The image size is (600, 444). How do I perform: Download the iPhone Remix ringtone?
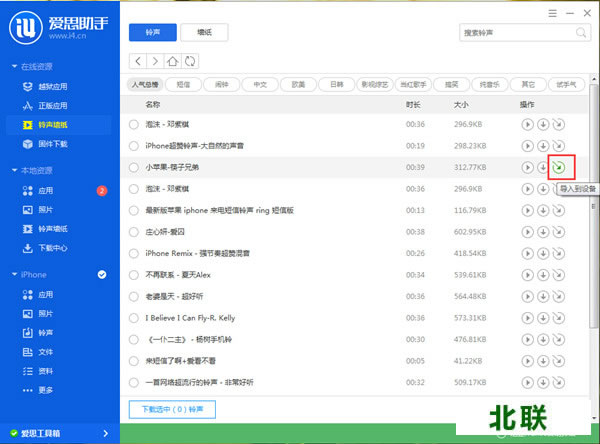(543, 253)
